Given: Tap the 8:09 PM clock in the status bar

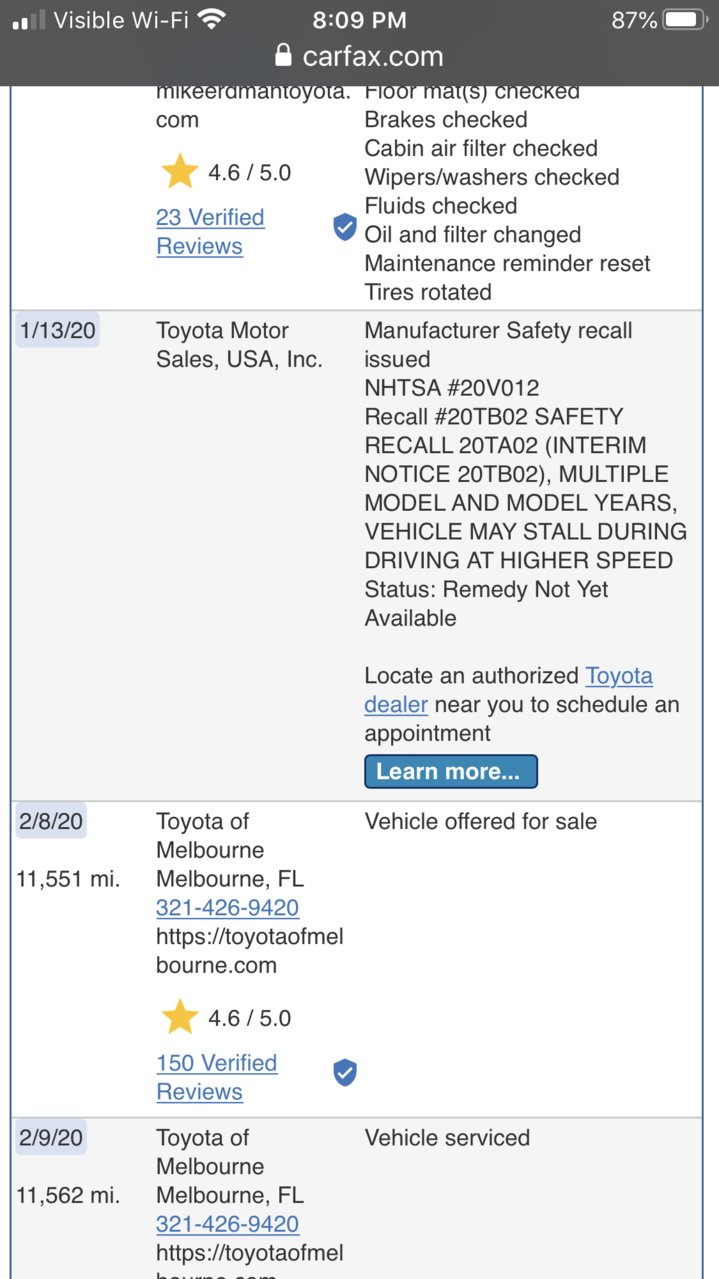Looking at the screenshot, I should click(359, 20).
